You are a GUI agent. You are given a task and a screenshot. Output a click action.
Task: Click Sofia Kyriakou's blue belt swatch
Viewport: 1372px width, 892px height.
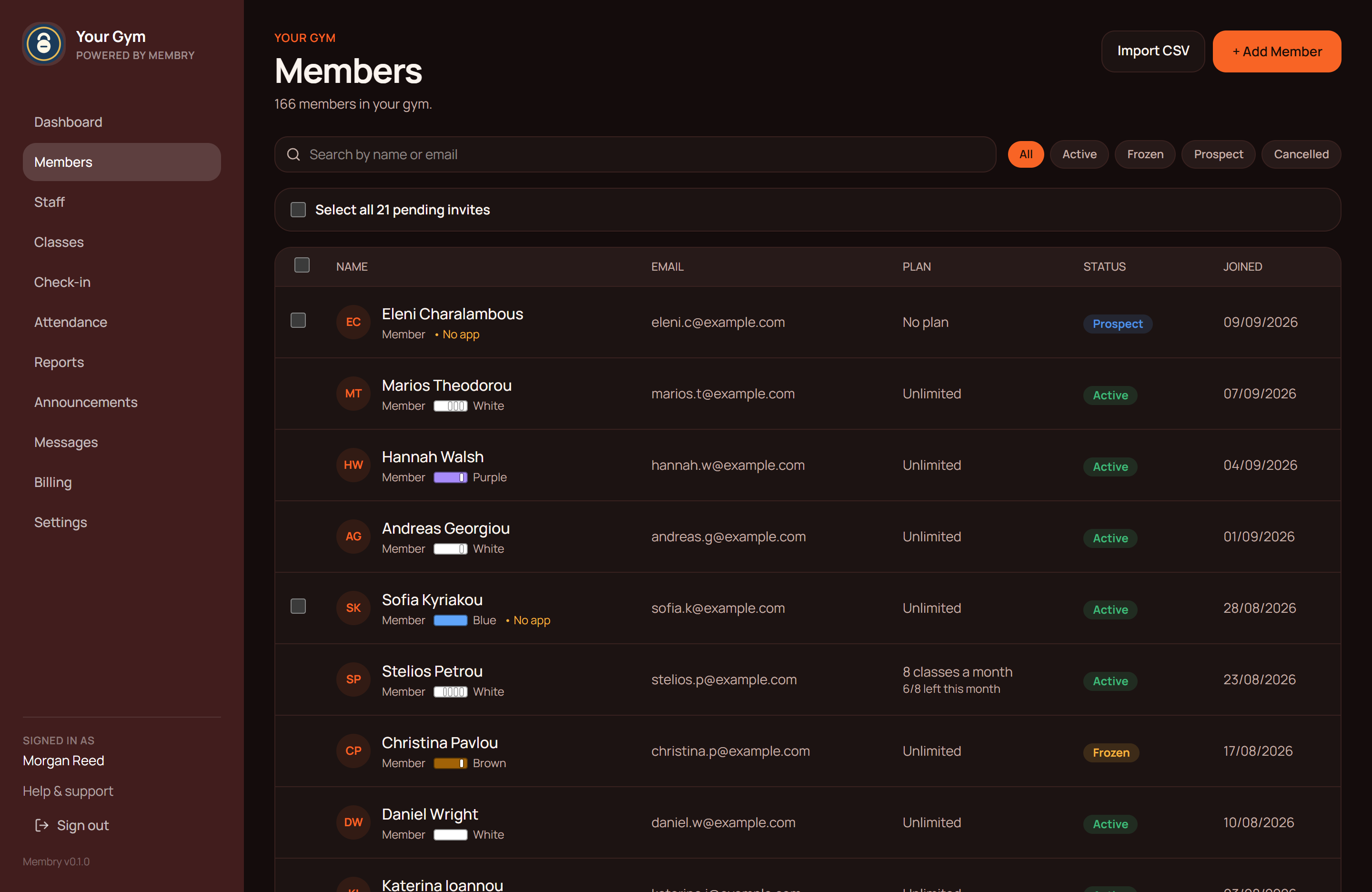click(450, 620)
